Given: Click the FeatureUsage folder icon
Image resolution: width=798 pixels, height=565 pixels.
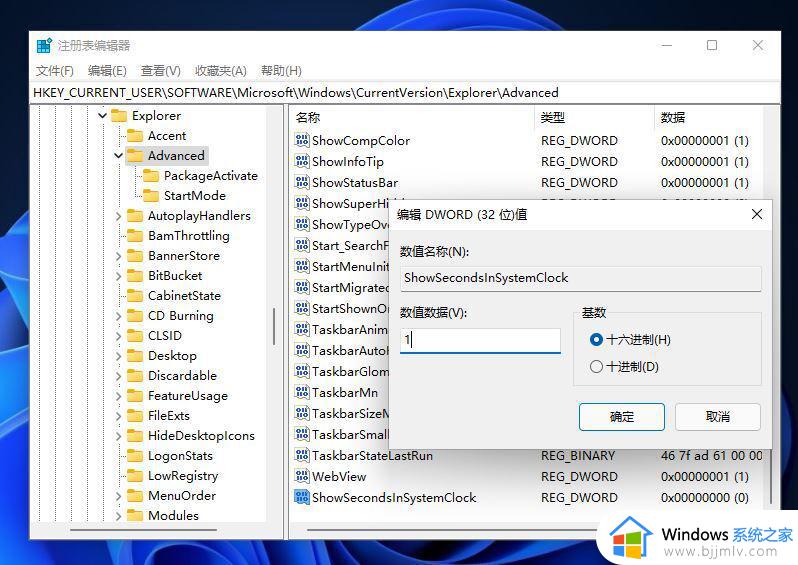Looking at the screenshot, I should point(135,396).
